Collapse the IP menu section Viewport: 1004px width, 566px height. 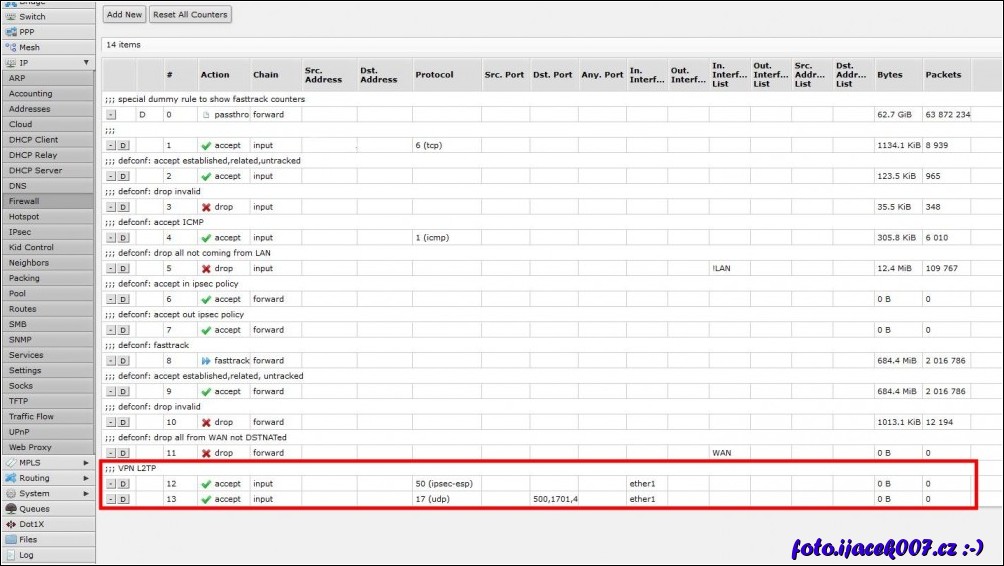tap(86, 63)
